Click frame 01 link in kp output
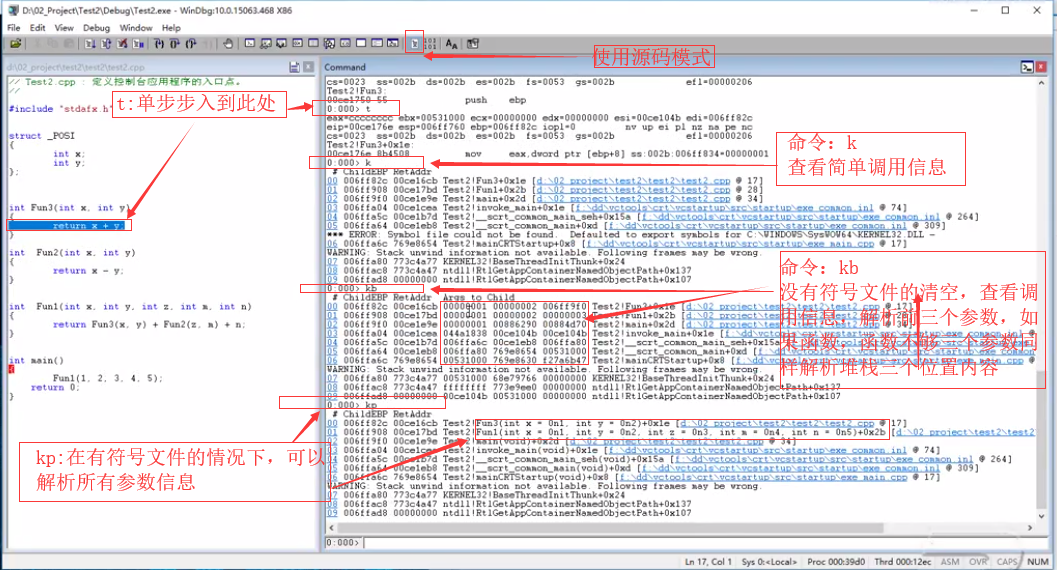Screen dimensions: 1057x570 332,432
